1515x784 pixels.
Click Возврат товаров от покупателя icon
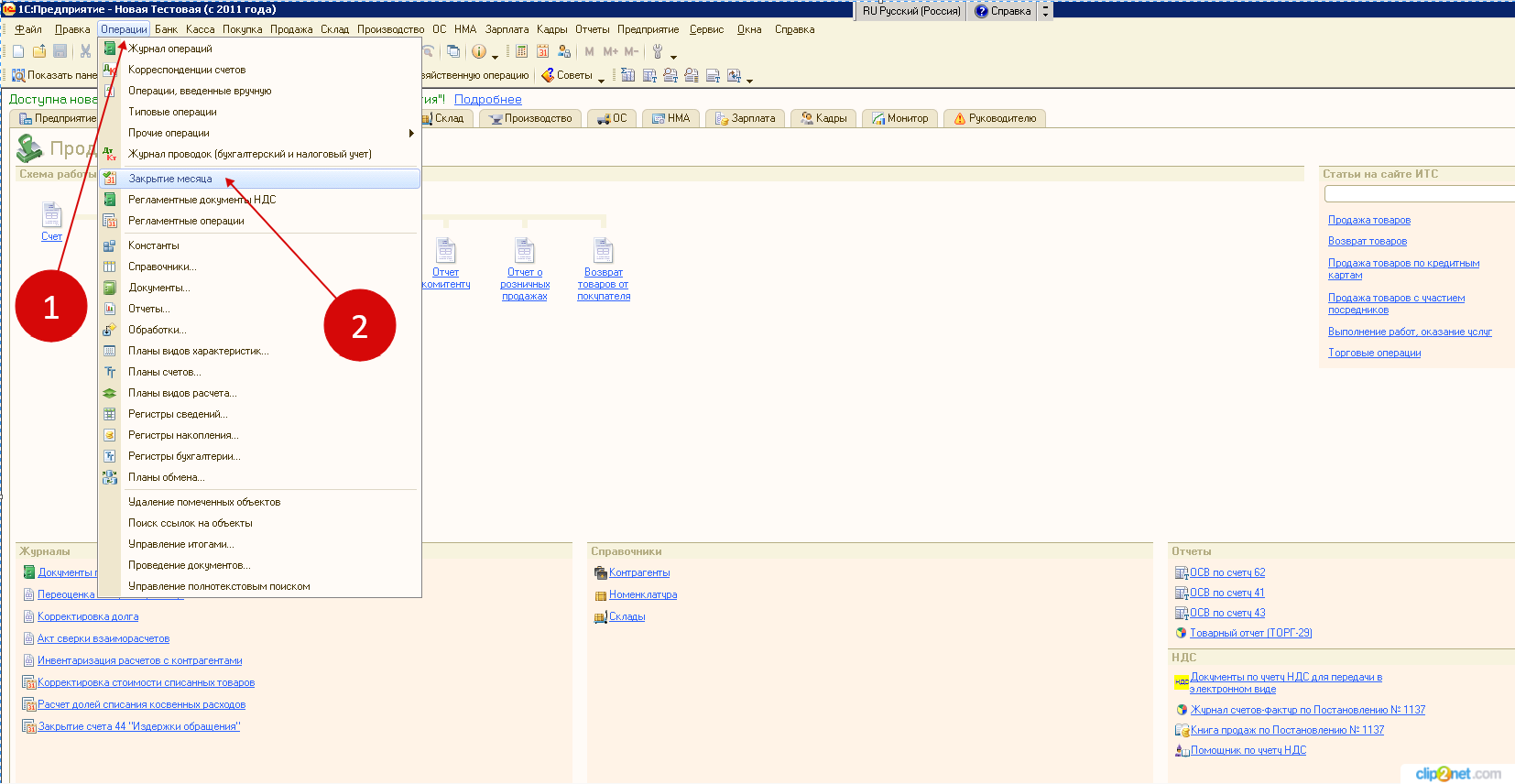coord(604,250)
